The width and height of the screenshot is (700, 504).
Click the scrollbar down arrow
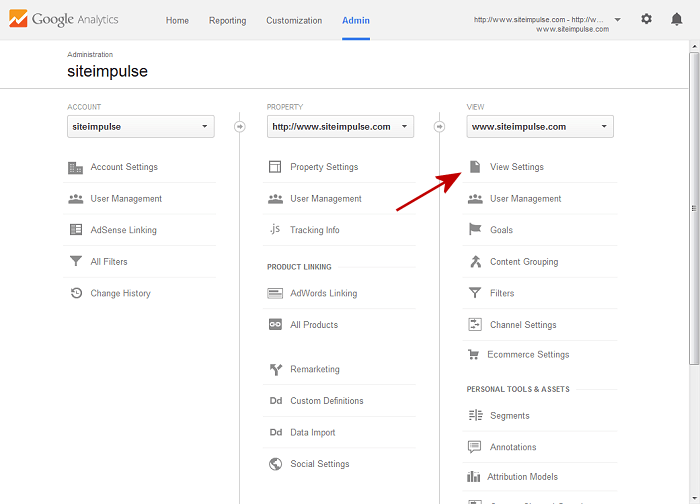(694, 498)
